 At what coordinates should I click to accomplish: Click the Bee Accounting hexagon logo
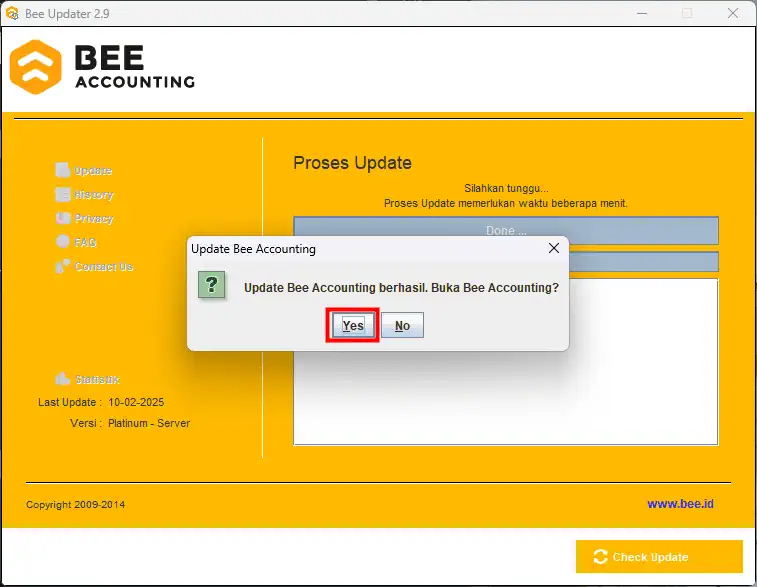[x=36, y=67]
